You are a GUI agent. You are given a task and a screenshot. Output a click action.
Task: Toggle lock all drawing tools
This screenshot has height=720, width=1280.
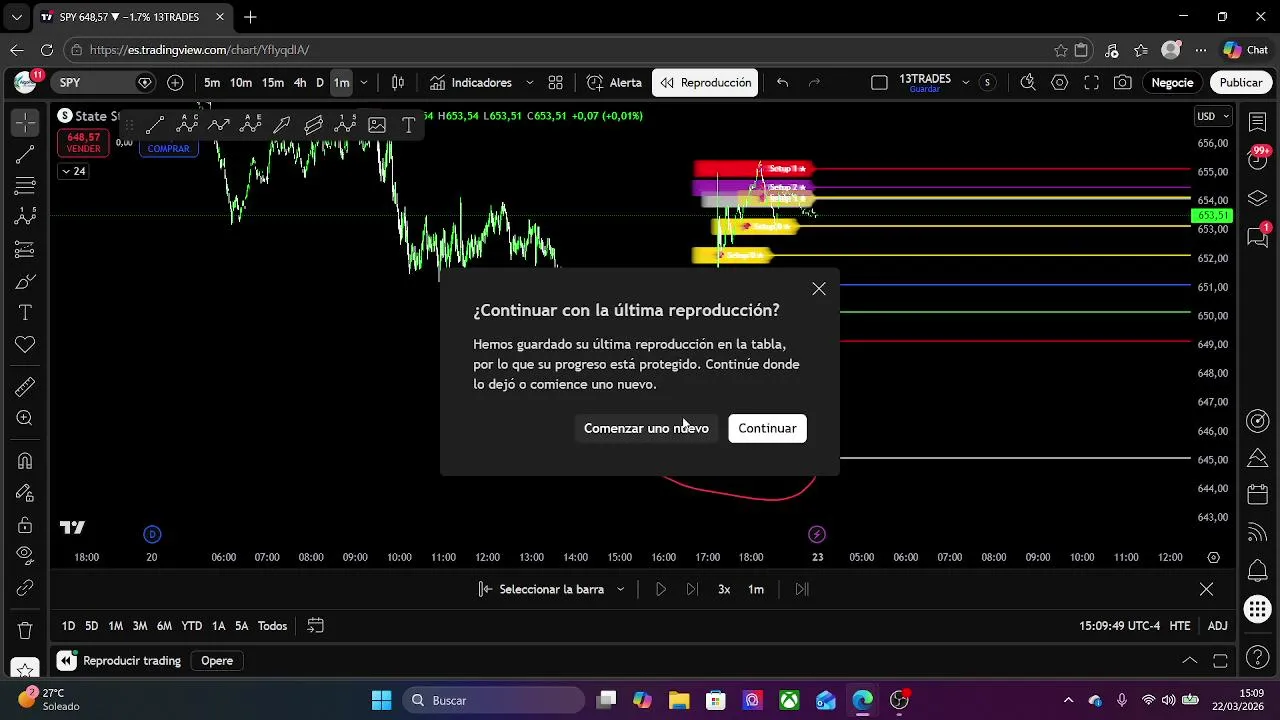25,525
